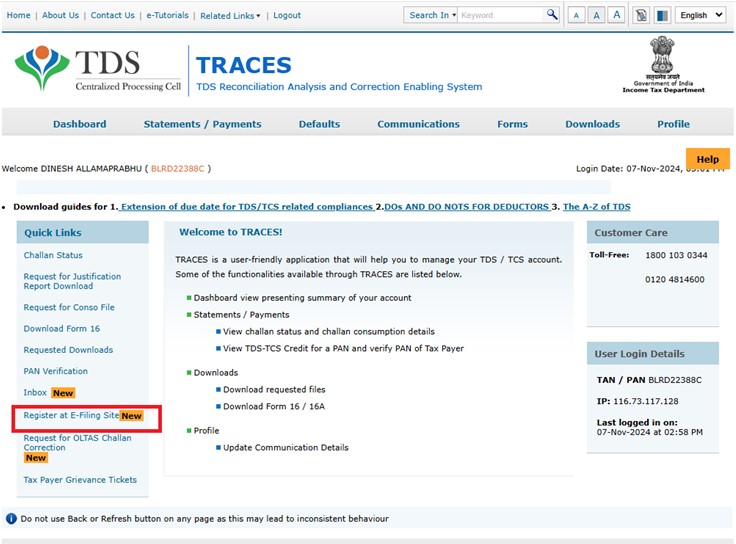Click the phone number 0120 4814600
Image resolution: width=736 pixels, height=544 pixels.
coord(675,279)
